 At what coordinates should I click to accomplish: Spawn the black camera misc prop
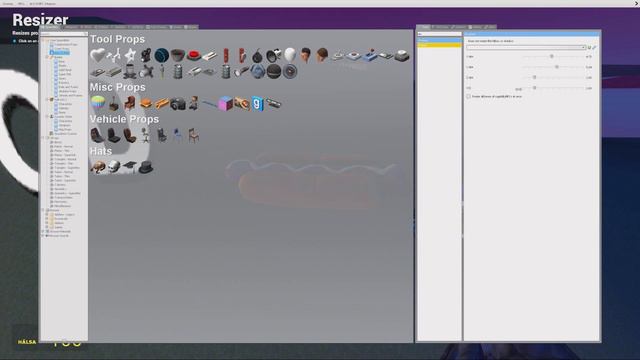pyautogui.click(x=178, y=103)
